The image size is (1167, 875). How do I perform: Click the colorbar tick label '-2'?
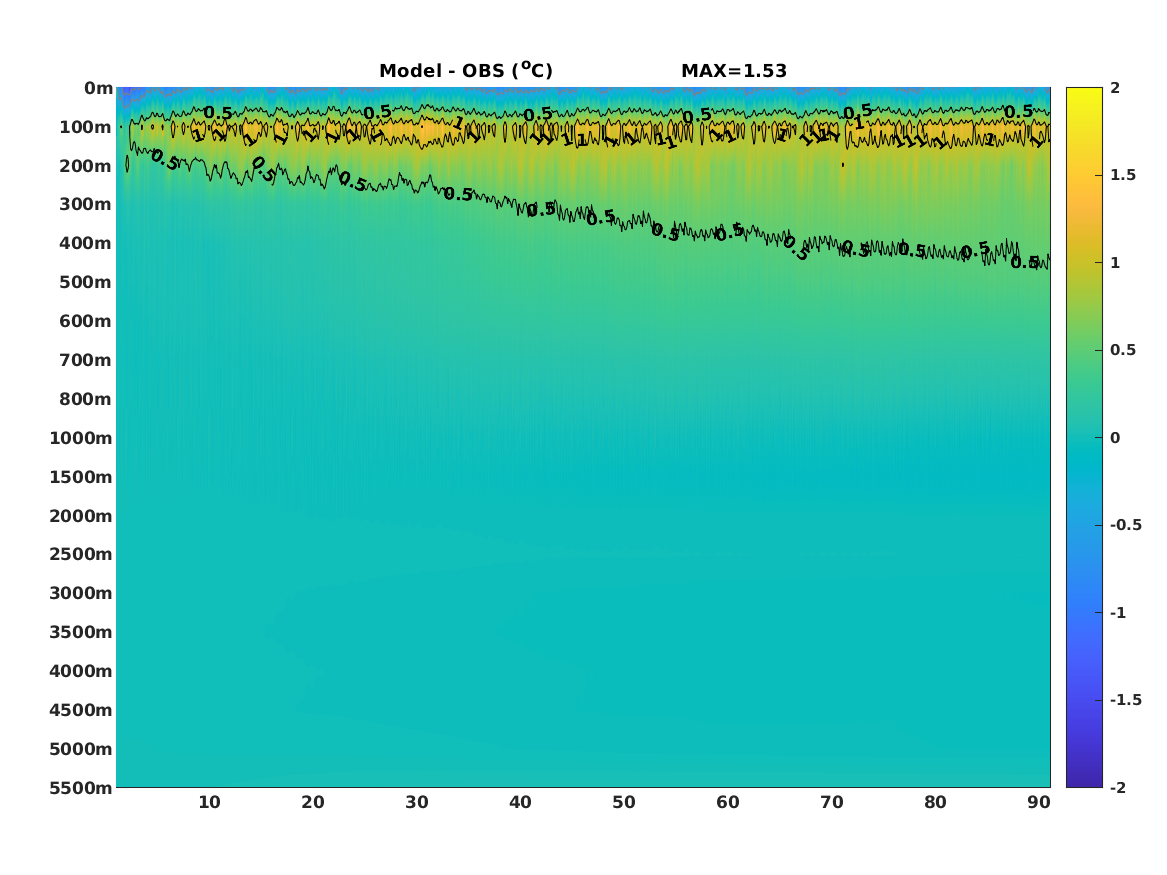[1118, 787]
